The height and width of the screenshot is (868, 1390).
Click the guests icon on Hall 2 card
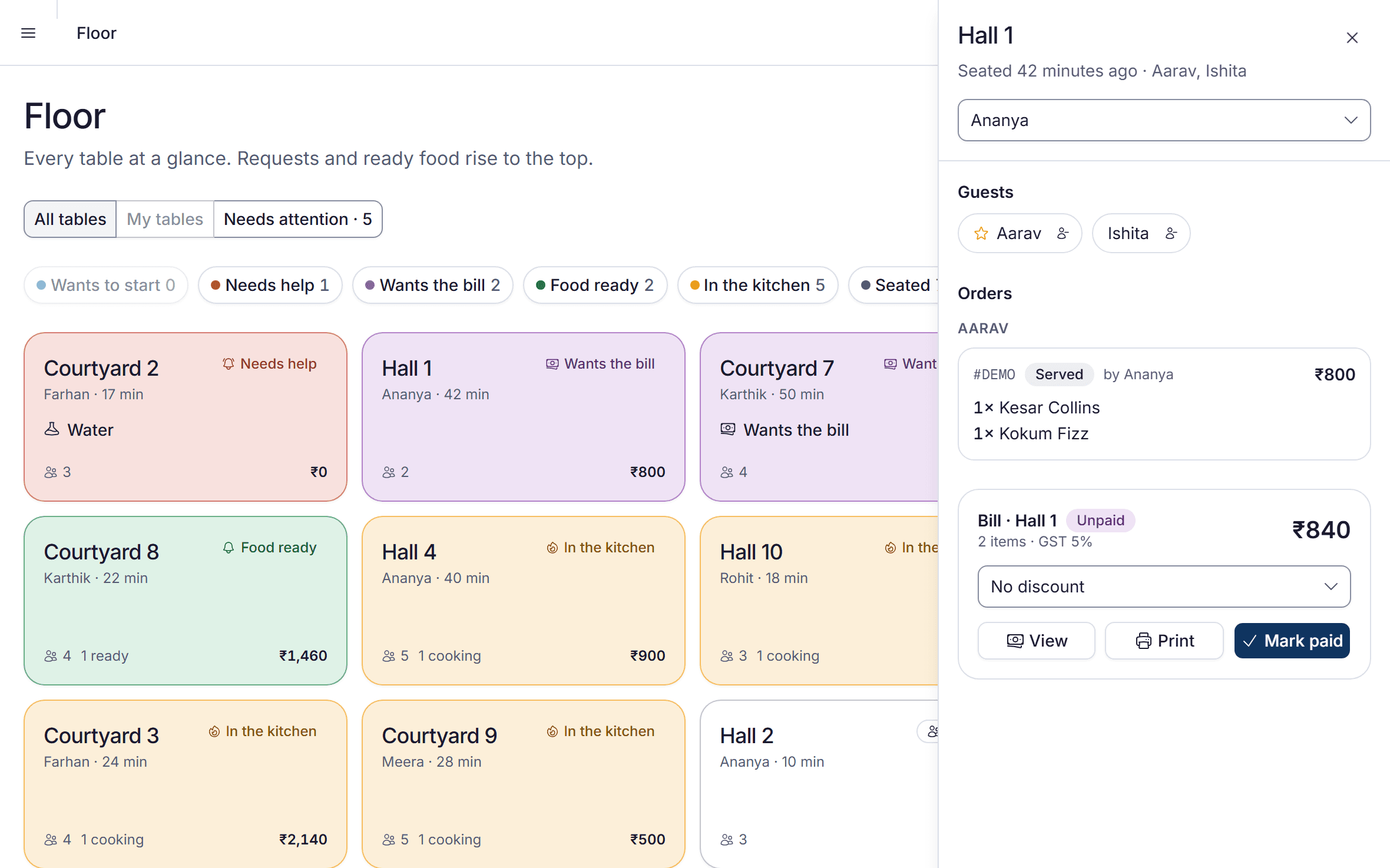pos(727,840)
